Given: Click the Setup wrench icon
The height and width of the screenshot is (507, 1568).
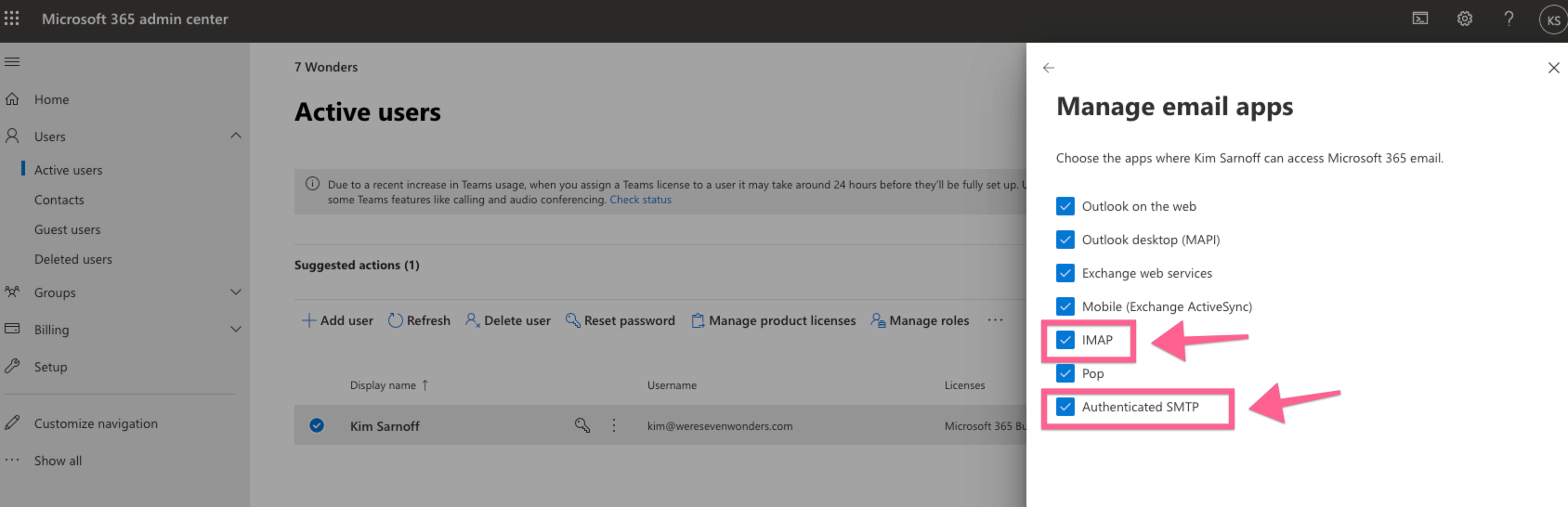Looking at the screenshot, I should tap(12, 366).
